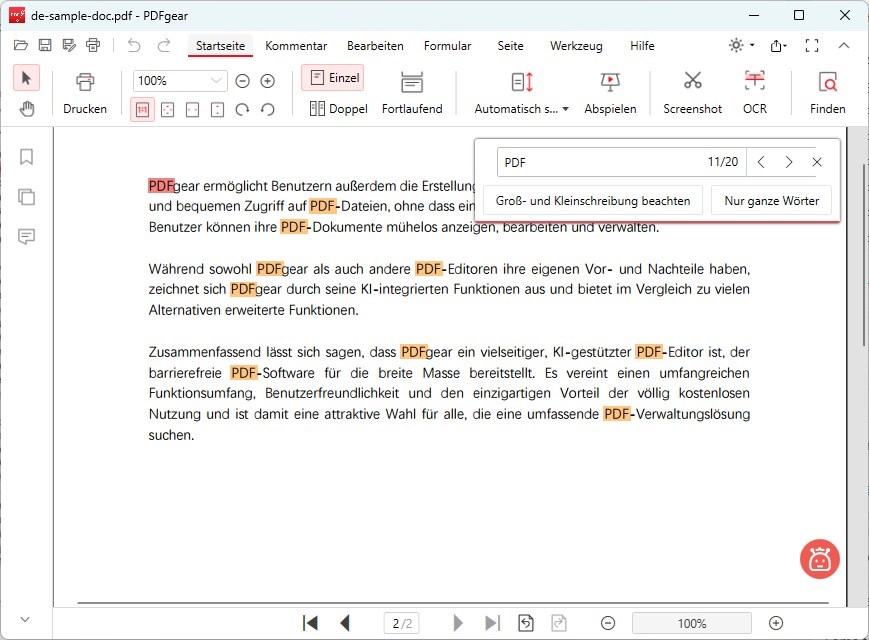Start Abspielen presentation mode
Viewport: 869px width, 640px height.
610,93
